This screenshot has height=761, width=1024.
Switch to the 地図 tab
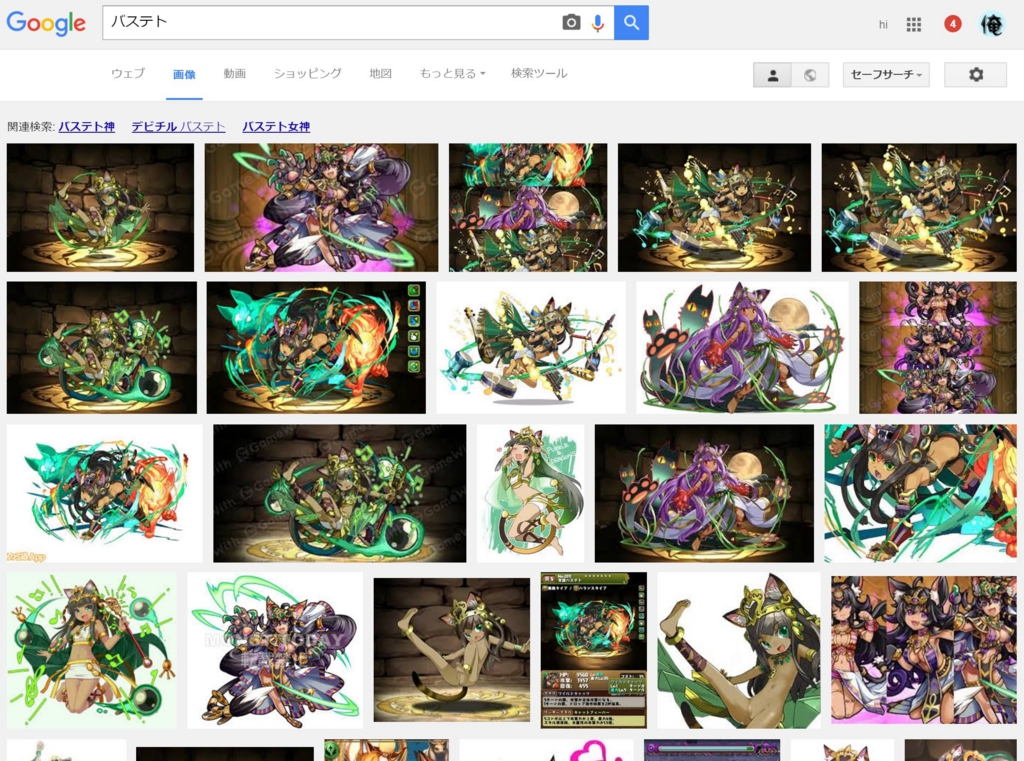[381, 73]
